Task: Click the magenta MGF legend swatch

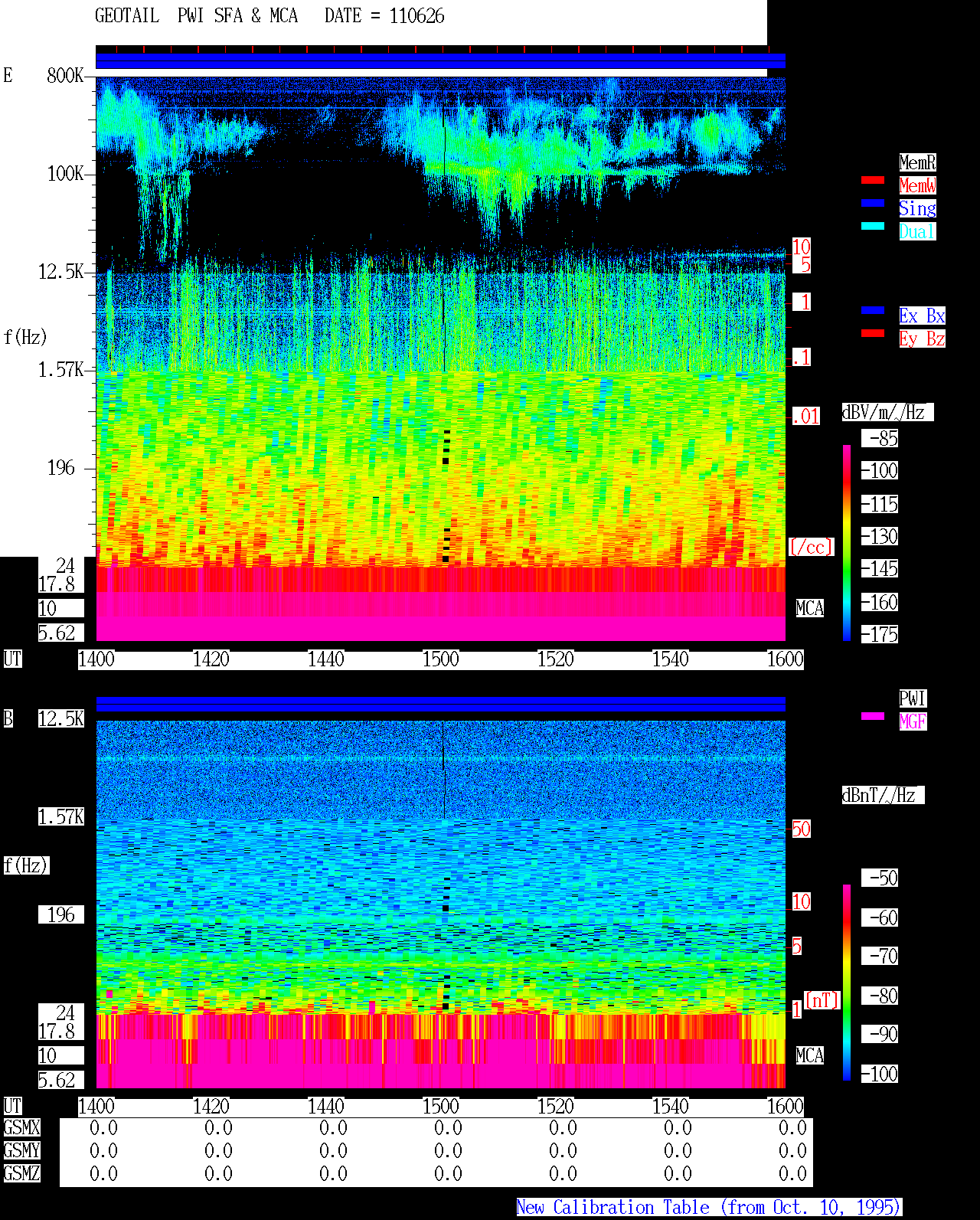Action: 873,716
